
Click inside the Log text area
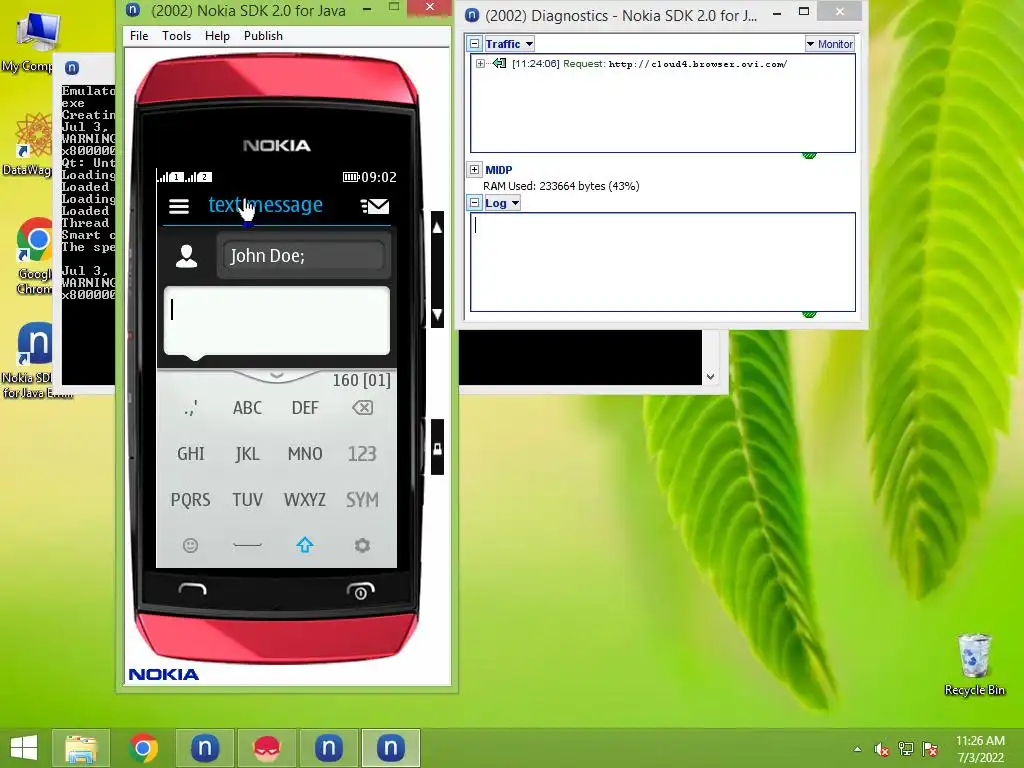click(663, 262)
